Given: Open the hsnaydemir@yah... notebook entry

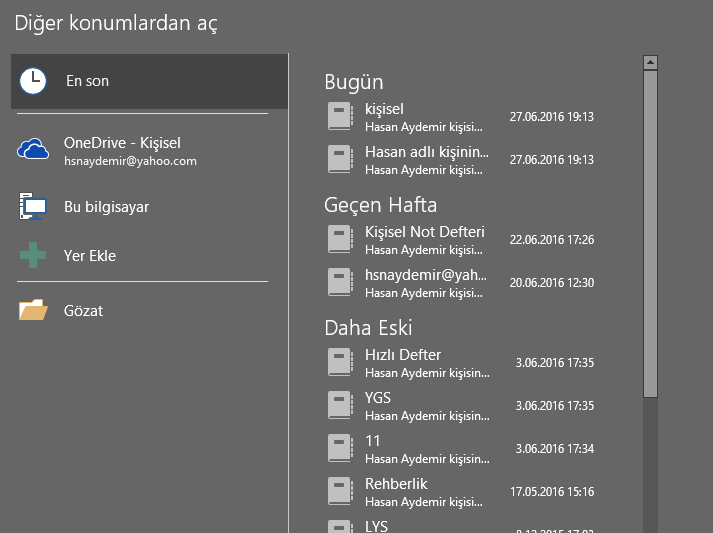Looking at the screenshot, I should [461, 282].
